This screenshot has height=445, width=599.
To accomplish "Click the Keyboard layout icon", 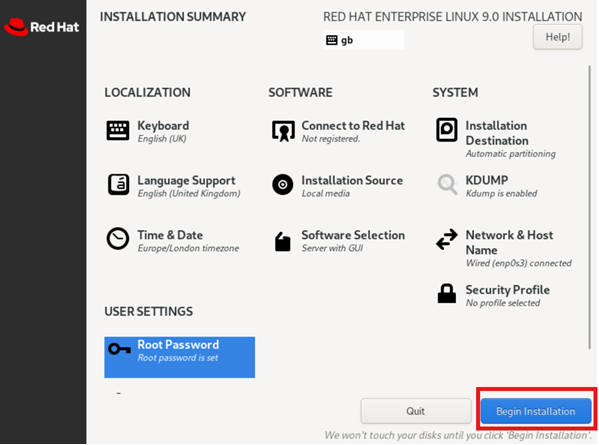I will pyautogui.click(x=118, y=131).
